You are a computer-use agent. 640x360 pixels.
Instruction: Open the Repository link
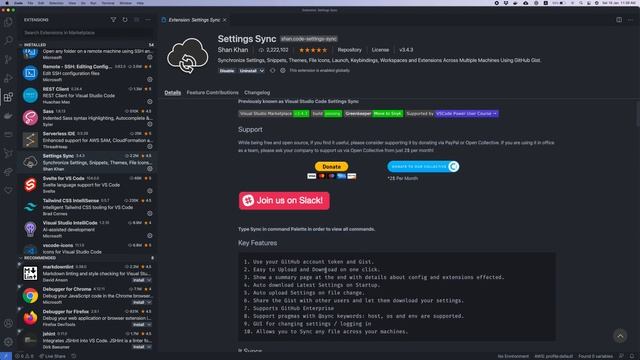[x=349, y=50]
